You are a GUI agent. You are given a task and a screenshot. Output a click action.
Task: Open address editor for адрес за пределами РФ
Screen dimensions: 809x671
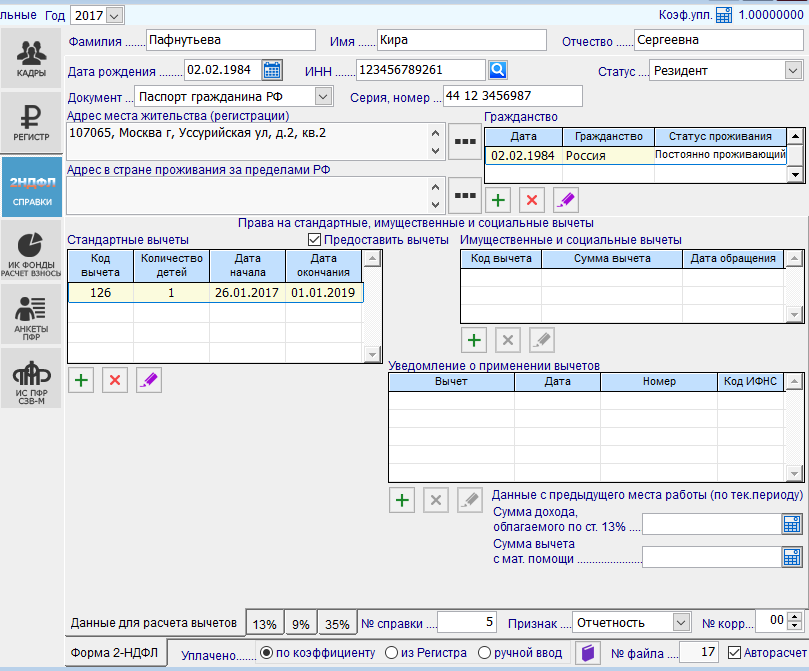[x=465, y=195]
